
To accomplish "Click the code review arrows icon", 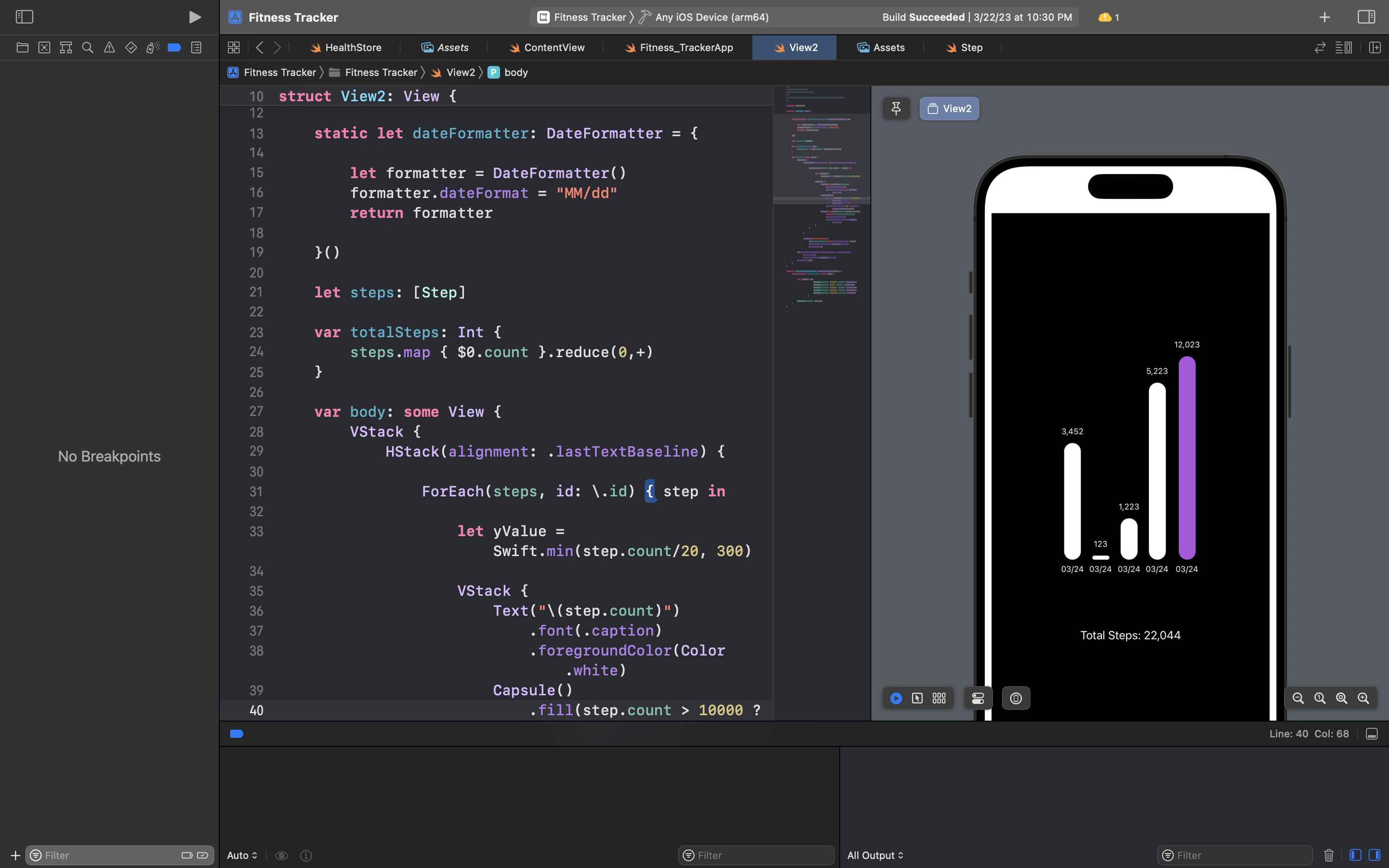I will [x=1320, y=47].
